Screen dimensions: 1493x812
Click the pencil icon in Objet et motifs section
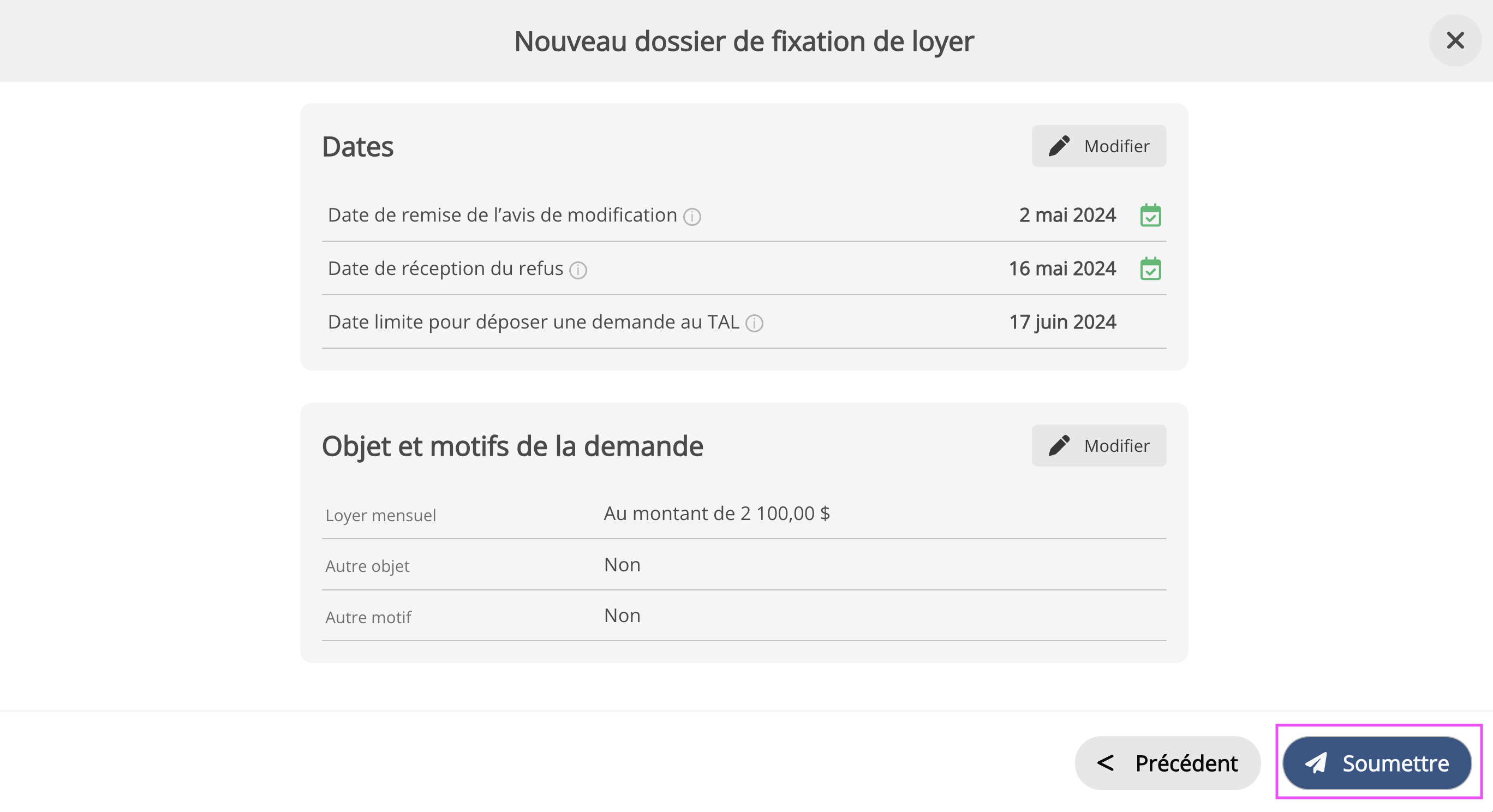[x=1059, y=446]
